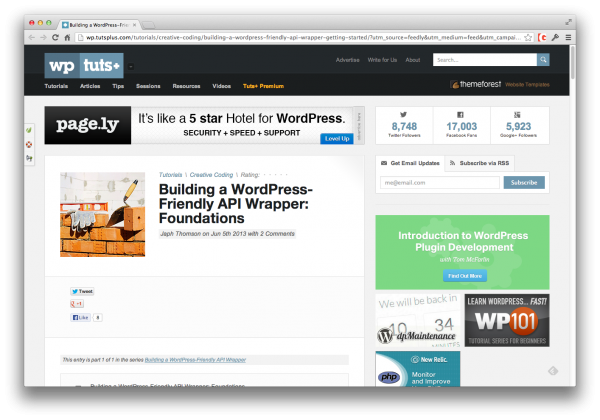Click the Write for Us link

pyautogui.click(x=382, y=60)
